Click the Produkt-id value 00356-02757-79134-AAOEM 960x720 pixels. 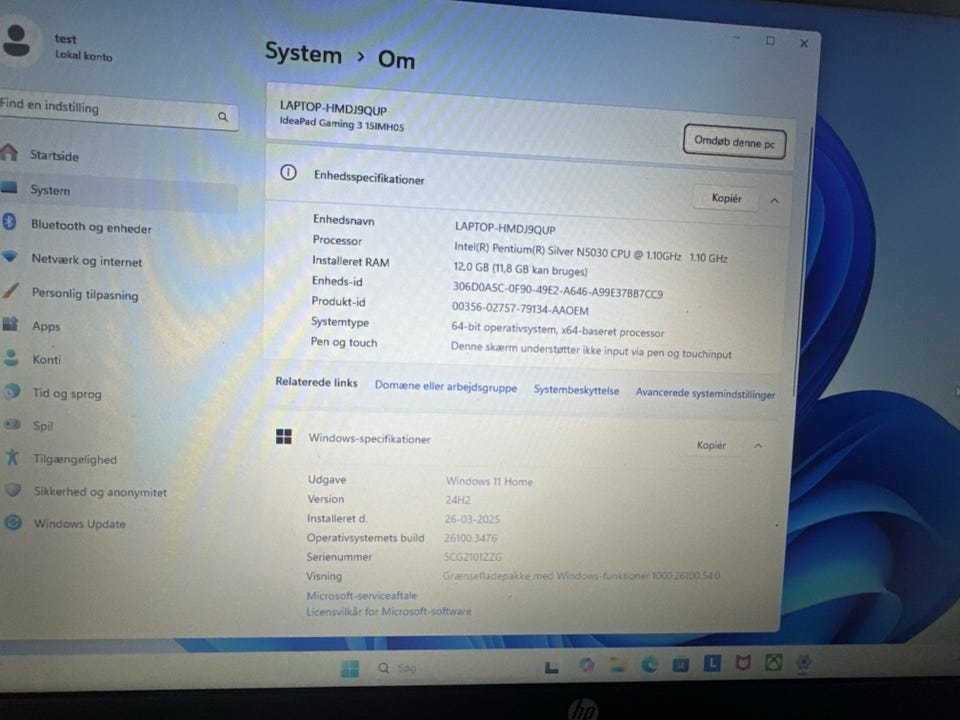coord(520,309)
